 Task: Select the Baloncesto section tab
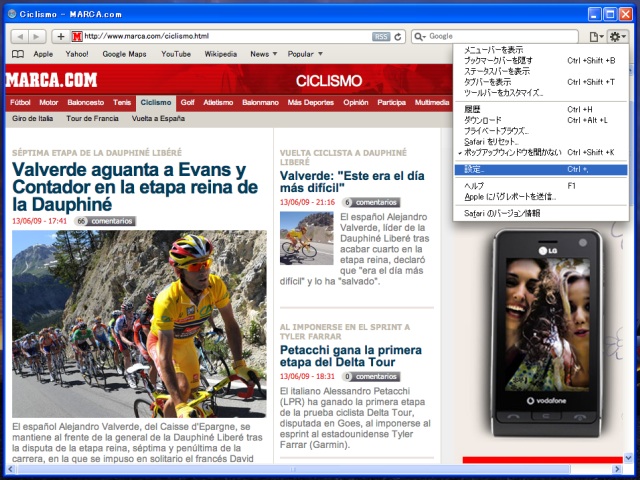(x=86, y=102)
